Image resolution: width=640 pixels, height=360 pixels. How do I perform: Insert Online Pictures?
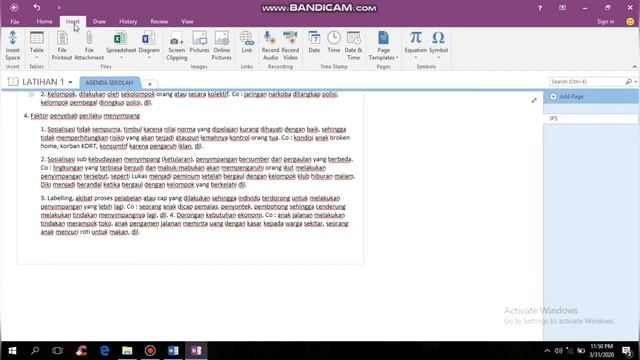click(221, 45)
